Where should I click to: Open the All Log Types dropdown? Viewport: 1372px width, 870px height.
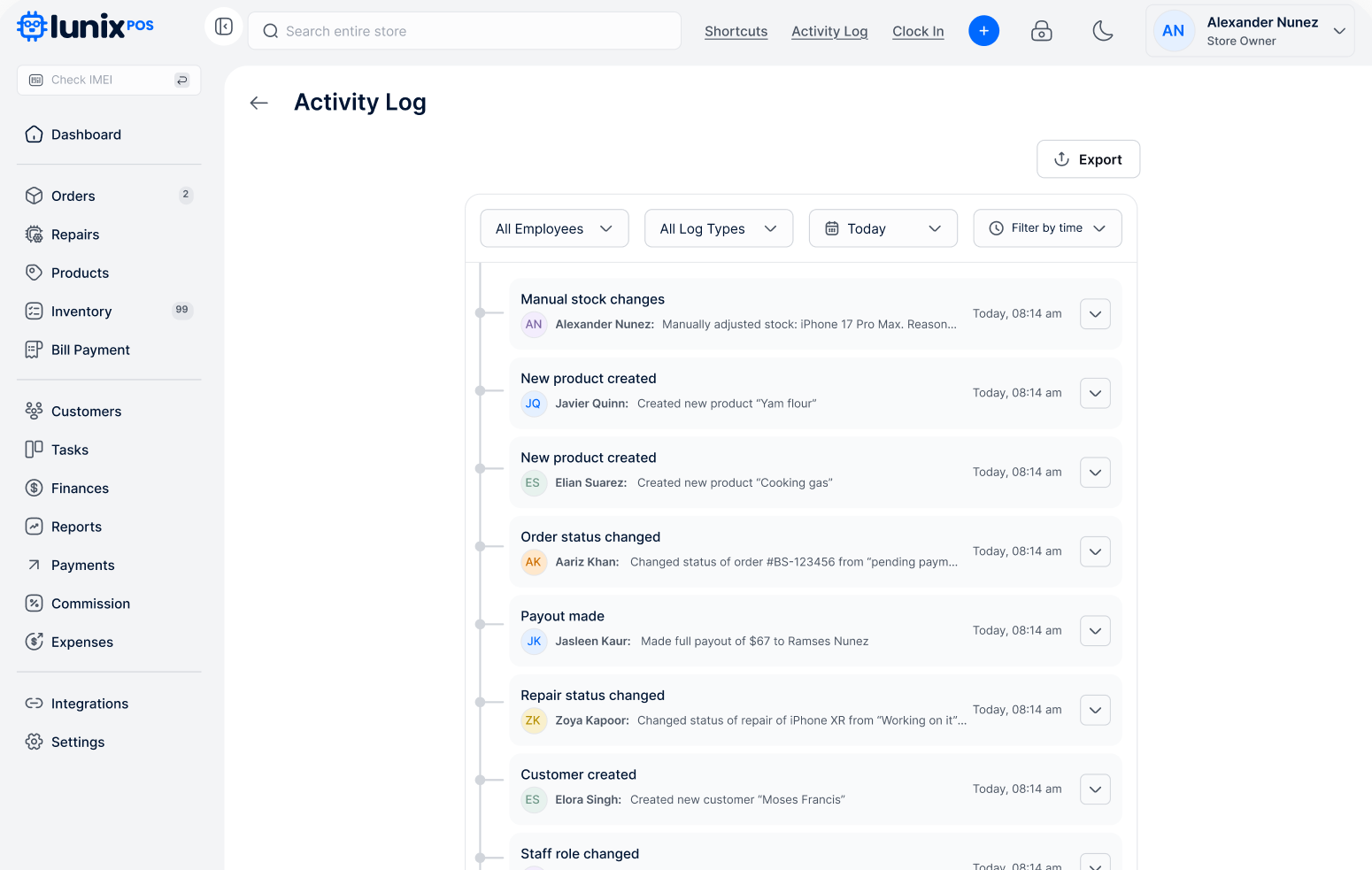click(x=718, y=228)
